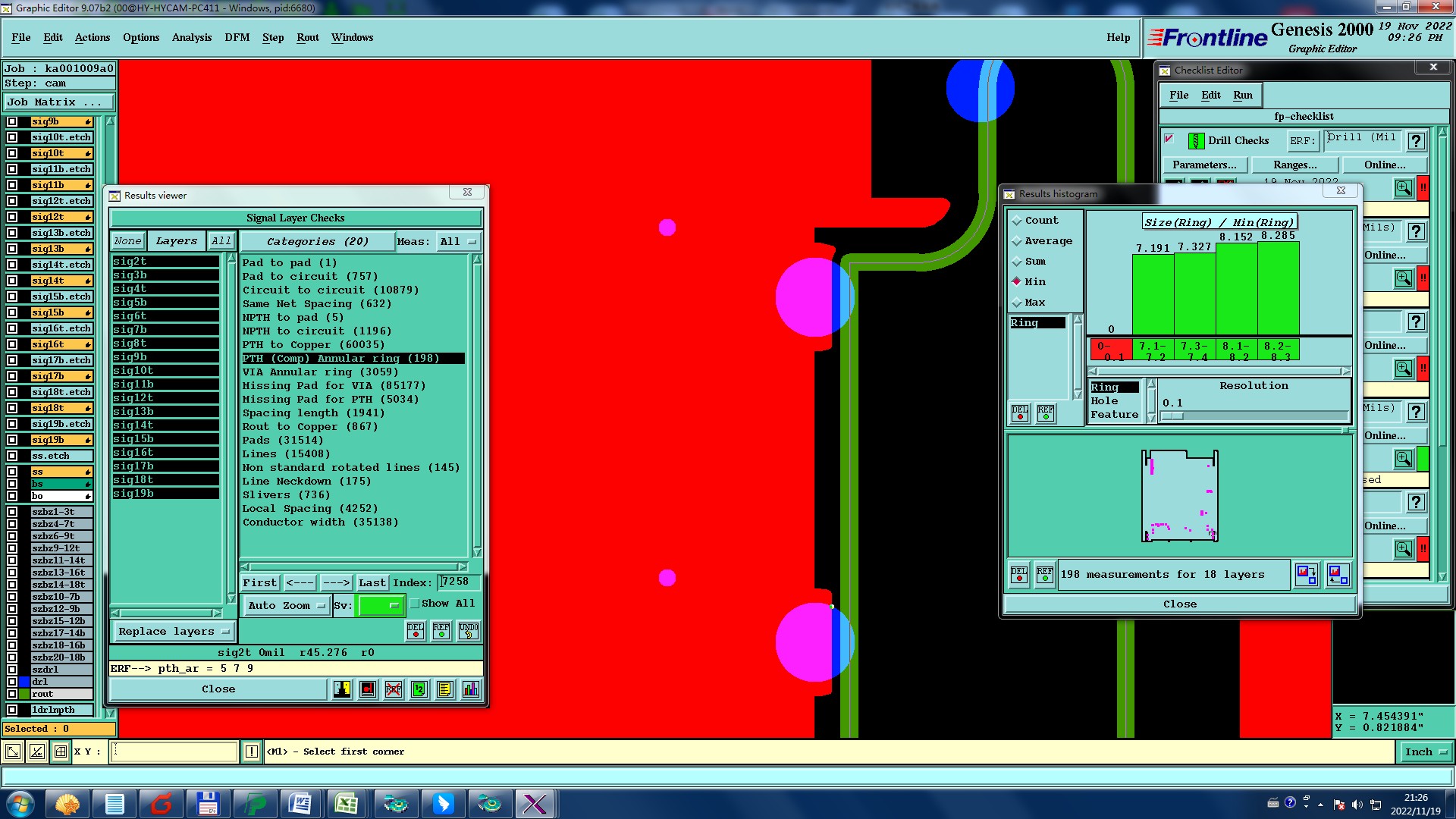Enable the Show All checkbox
1456x819 pixels.
(415, 604)
